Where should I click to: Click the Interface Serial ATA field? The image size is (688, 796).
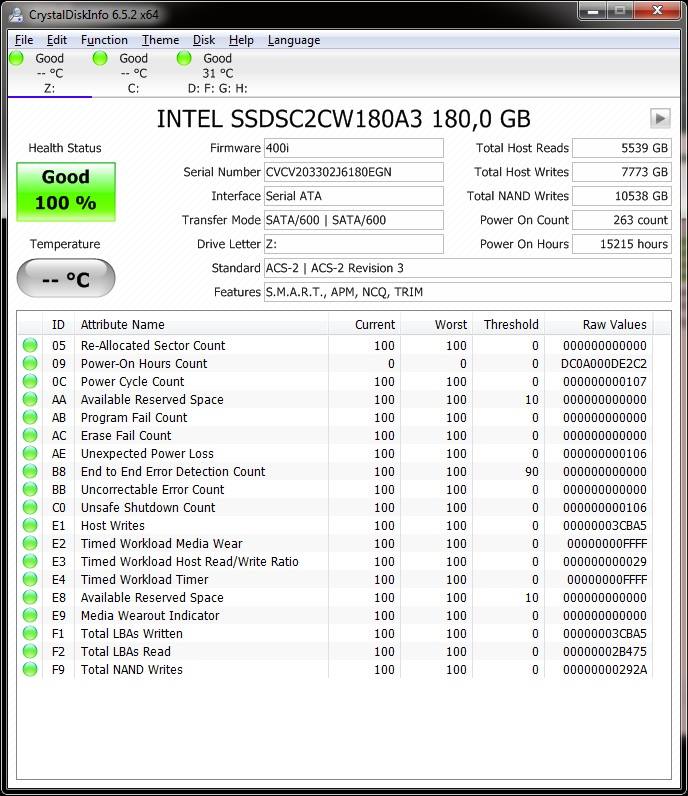353,196
